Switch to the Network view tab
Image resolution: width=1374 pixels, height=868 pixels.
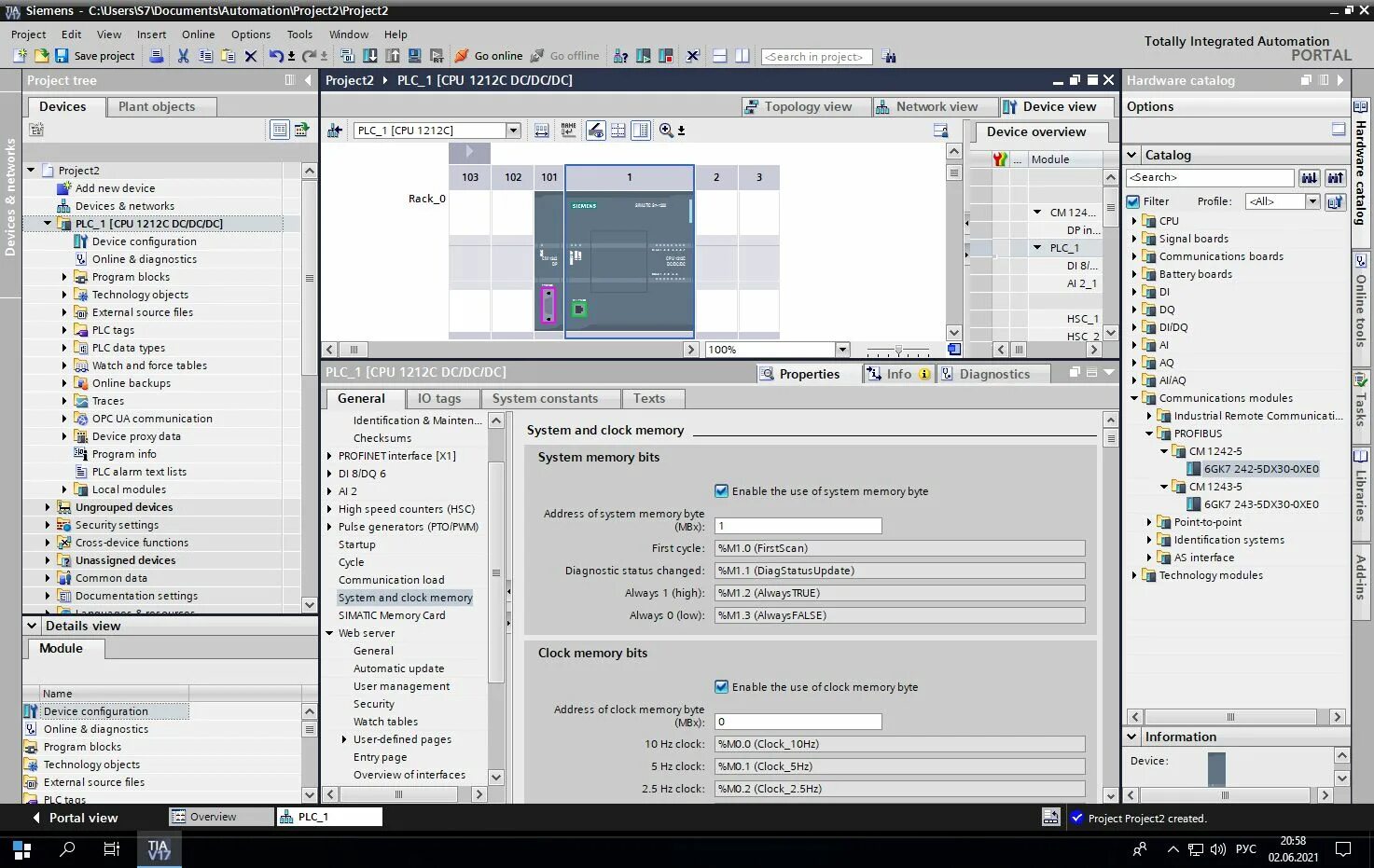934,105
